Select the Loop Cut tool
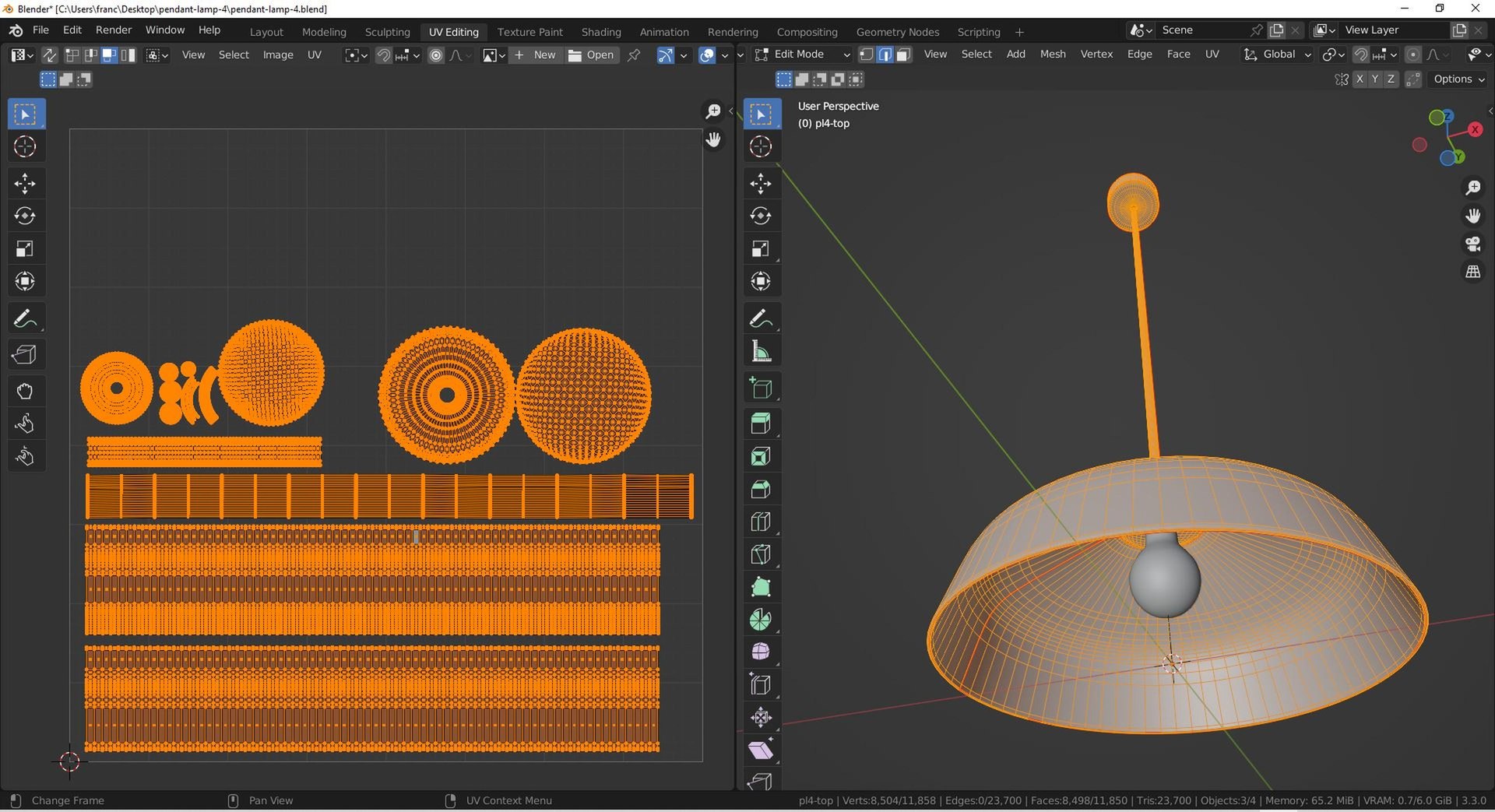The image size is (1495, 812). (x=761, y=522)
